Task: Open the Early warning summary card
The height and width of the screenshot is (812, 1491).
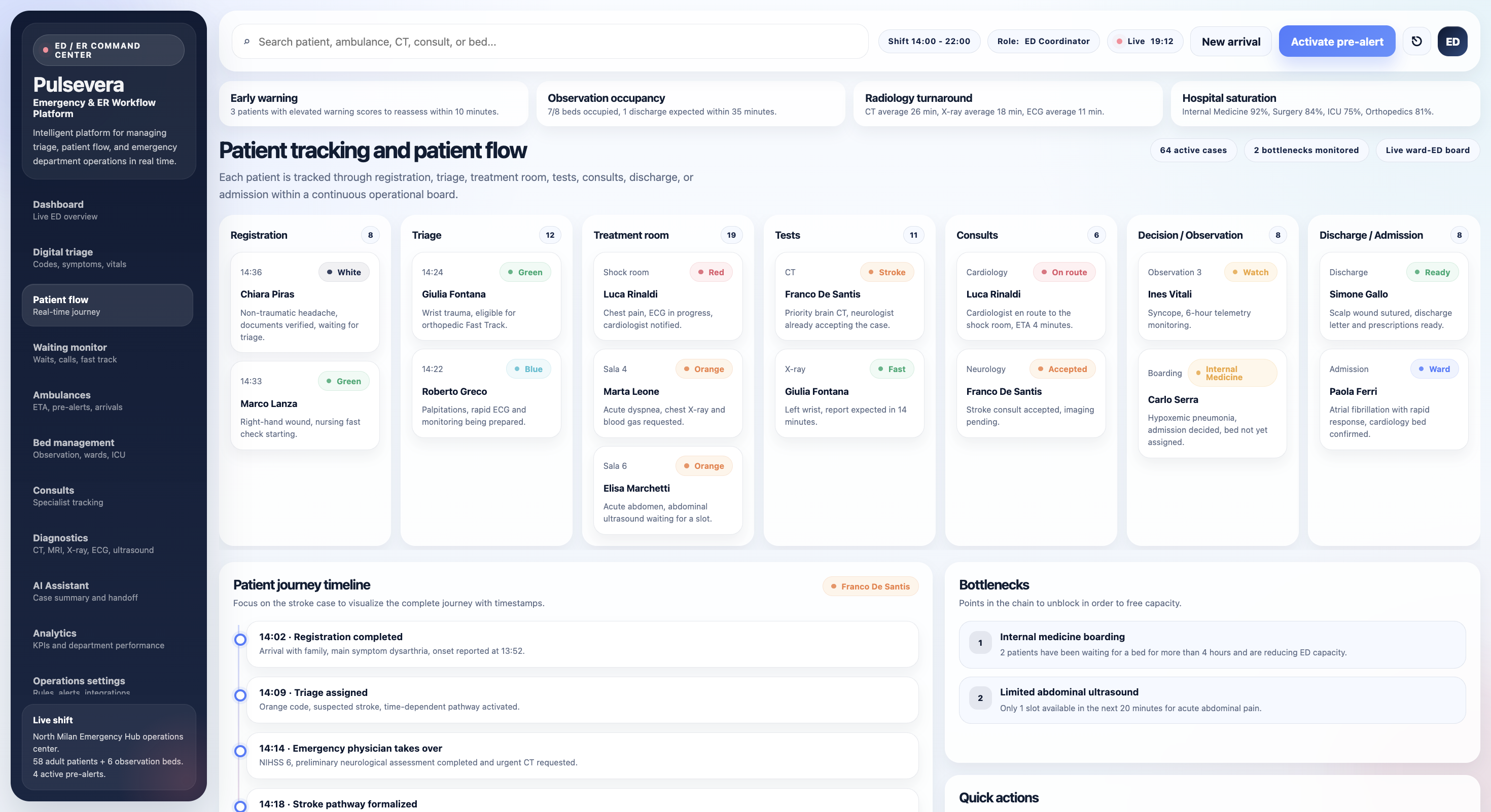Action: click(x=373, y=104)
